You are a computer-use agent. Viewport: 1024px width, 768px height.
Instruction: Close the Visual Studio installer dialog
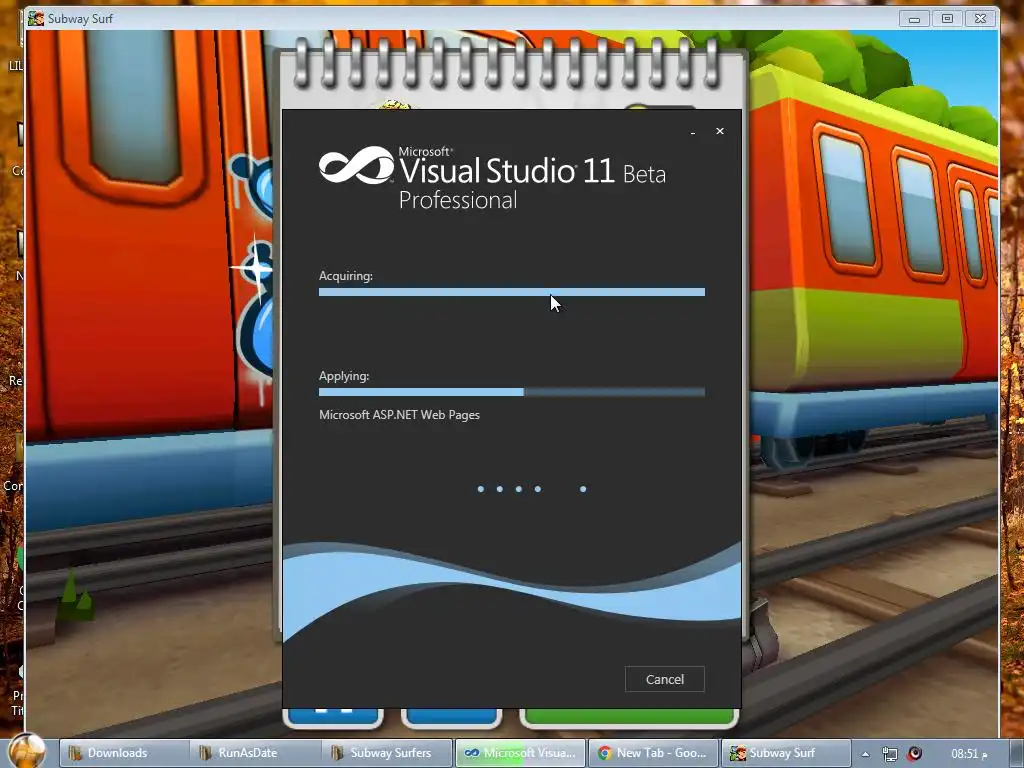[x=720, y=131]
